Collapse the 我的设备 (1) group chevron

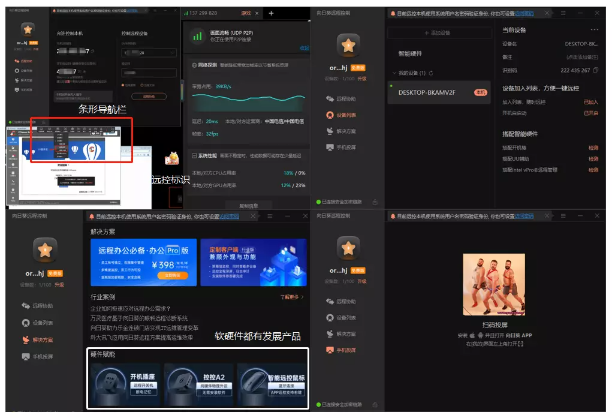[393, 73]
